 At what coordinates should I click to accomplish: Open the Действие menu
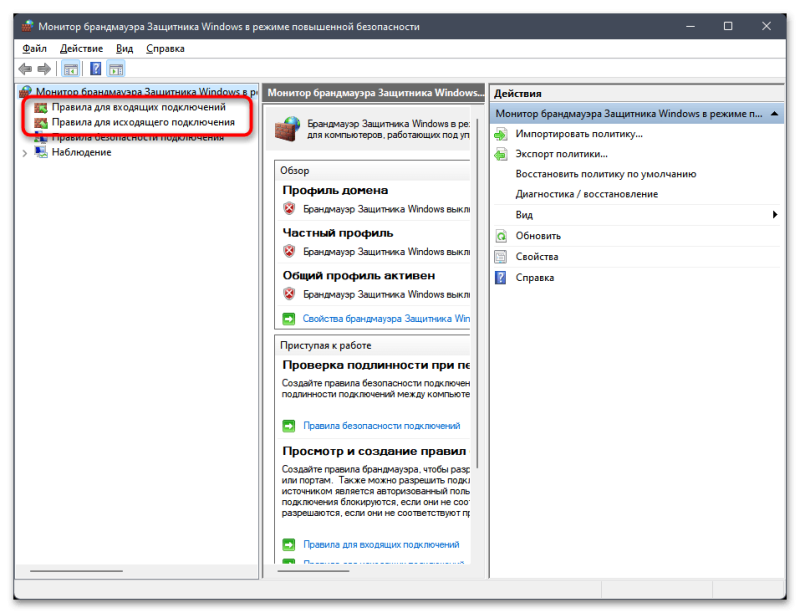coord(81,48)
